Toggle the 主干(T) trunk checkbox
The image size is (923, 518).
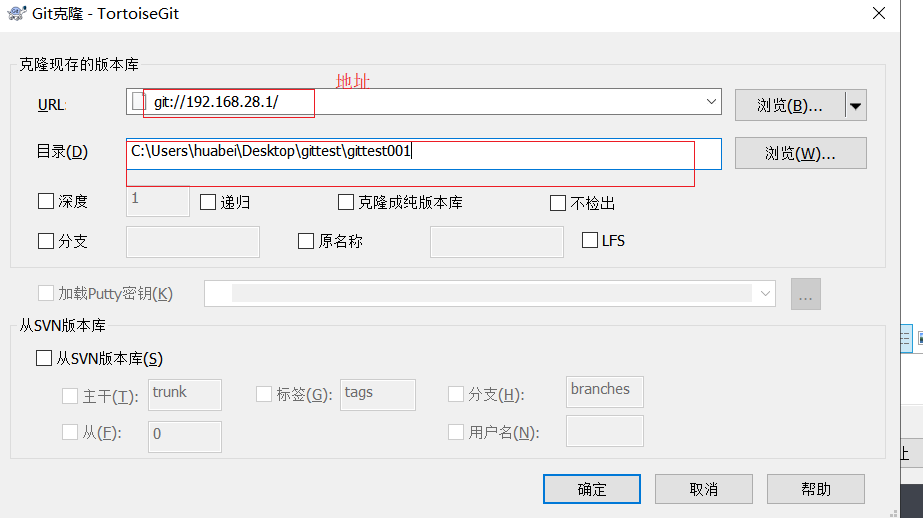(70, 396)
